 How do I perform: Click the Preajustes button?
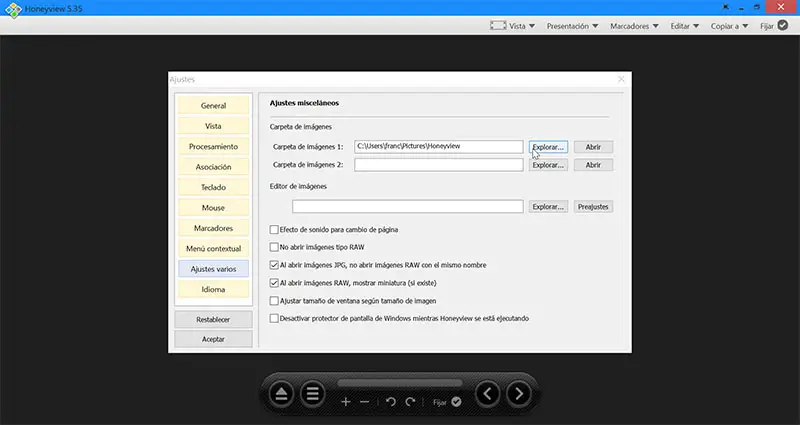[593, 207]
